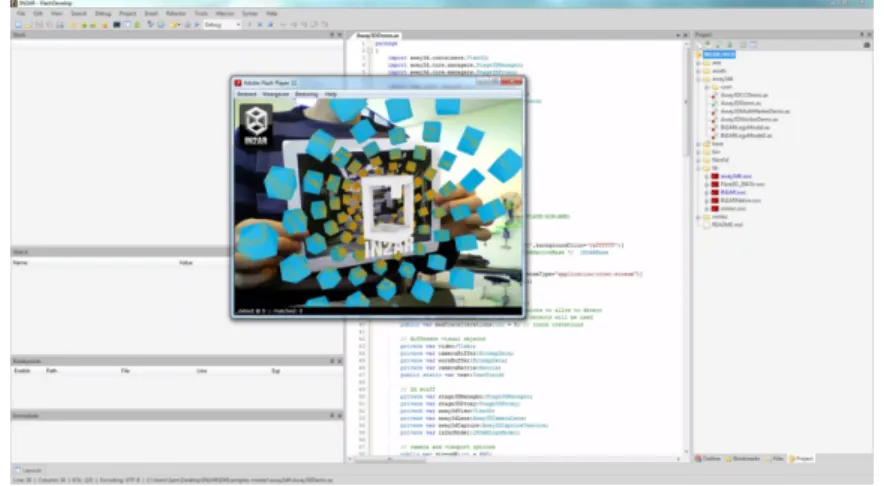This screenshot has width=884, height=486.
Task: Open Besturing menu in Flash Player window
Action: pos(306,94)
